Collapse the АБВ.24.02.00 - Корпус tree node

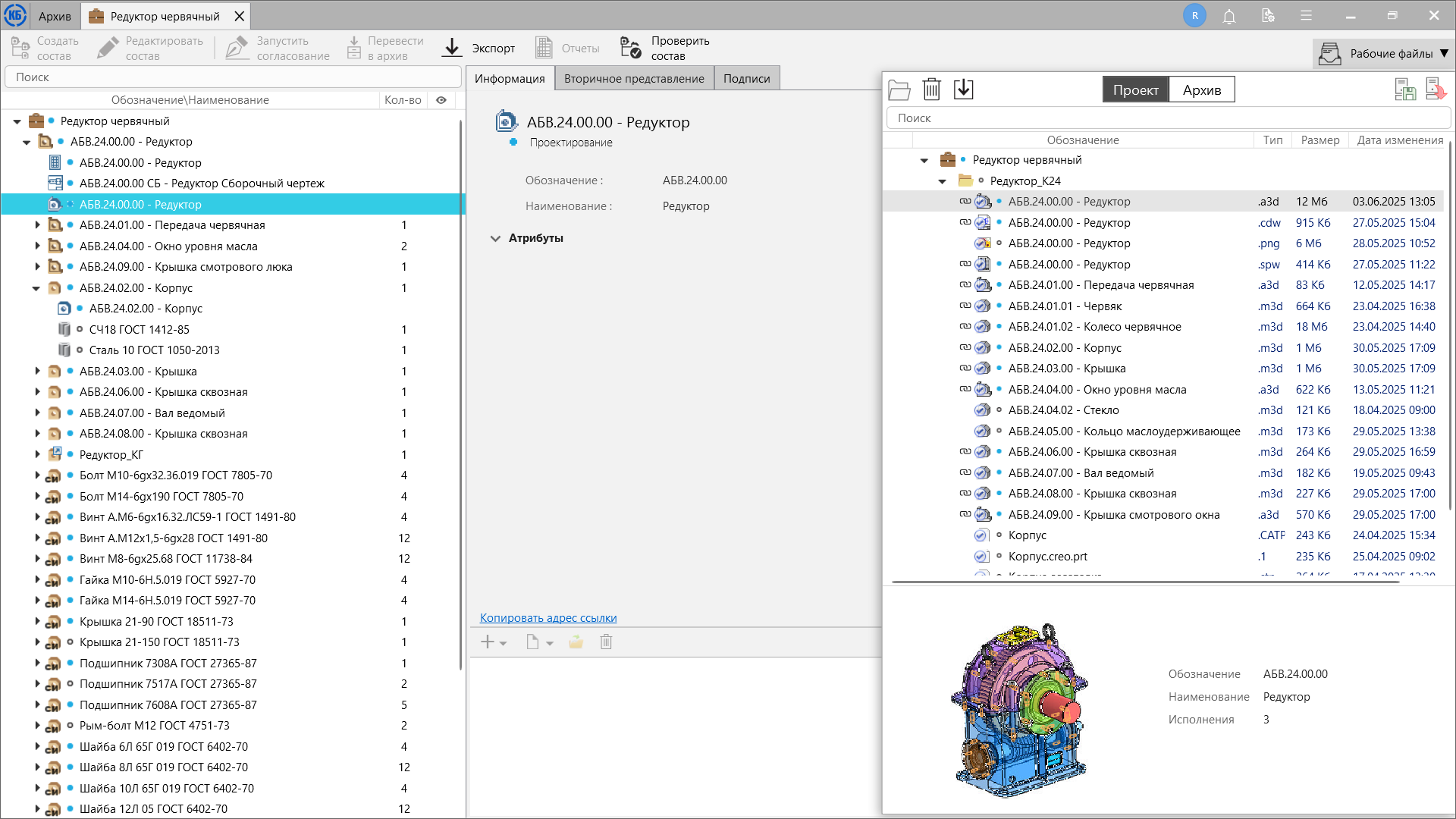click(36, 288)
